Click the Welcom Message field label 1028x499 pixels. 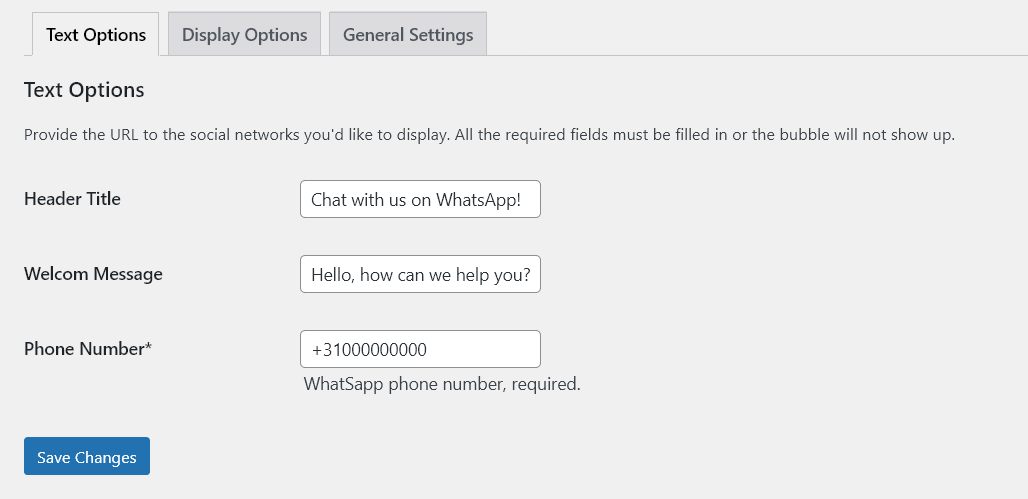coord(93,274)
